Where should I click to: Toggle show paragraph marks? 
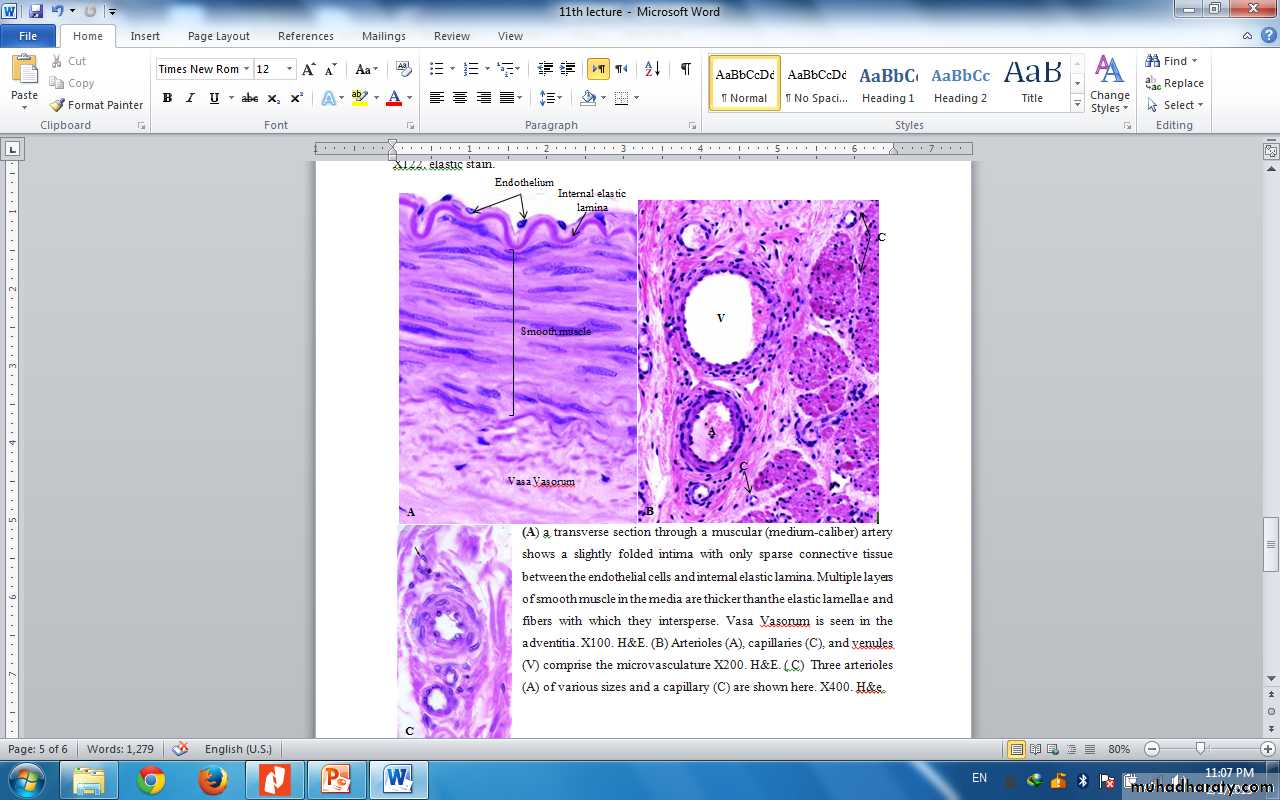pos(685,69)
